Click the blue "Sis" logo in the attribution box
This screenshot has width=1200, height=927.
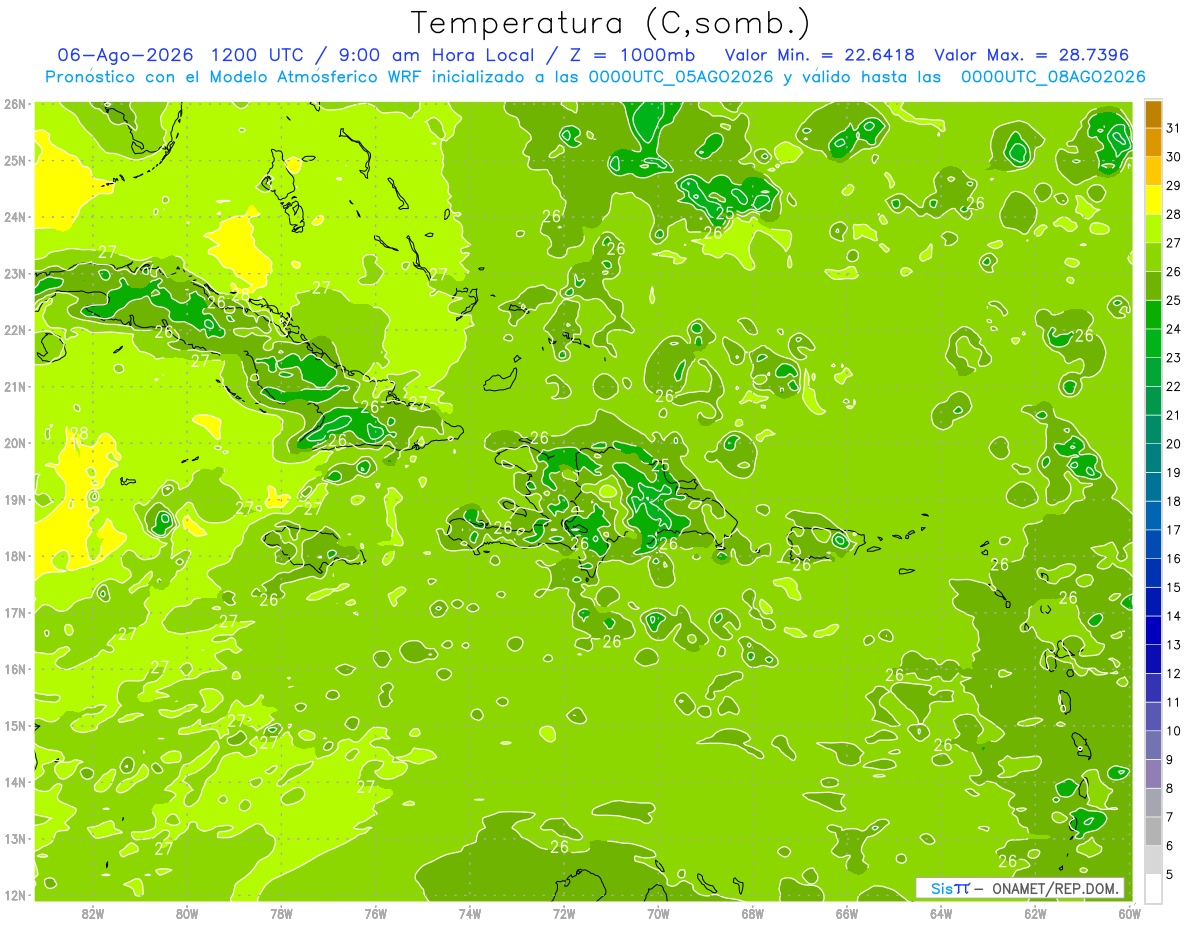point(941,889)
